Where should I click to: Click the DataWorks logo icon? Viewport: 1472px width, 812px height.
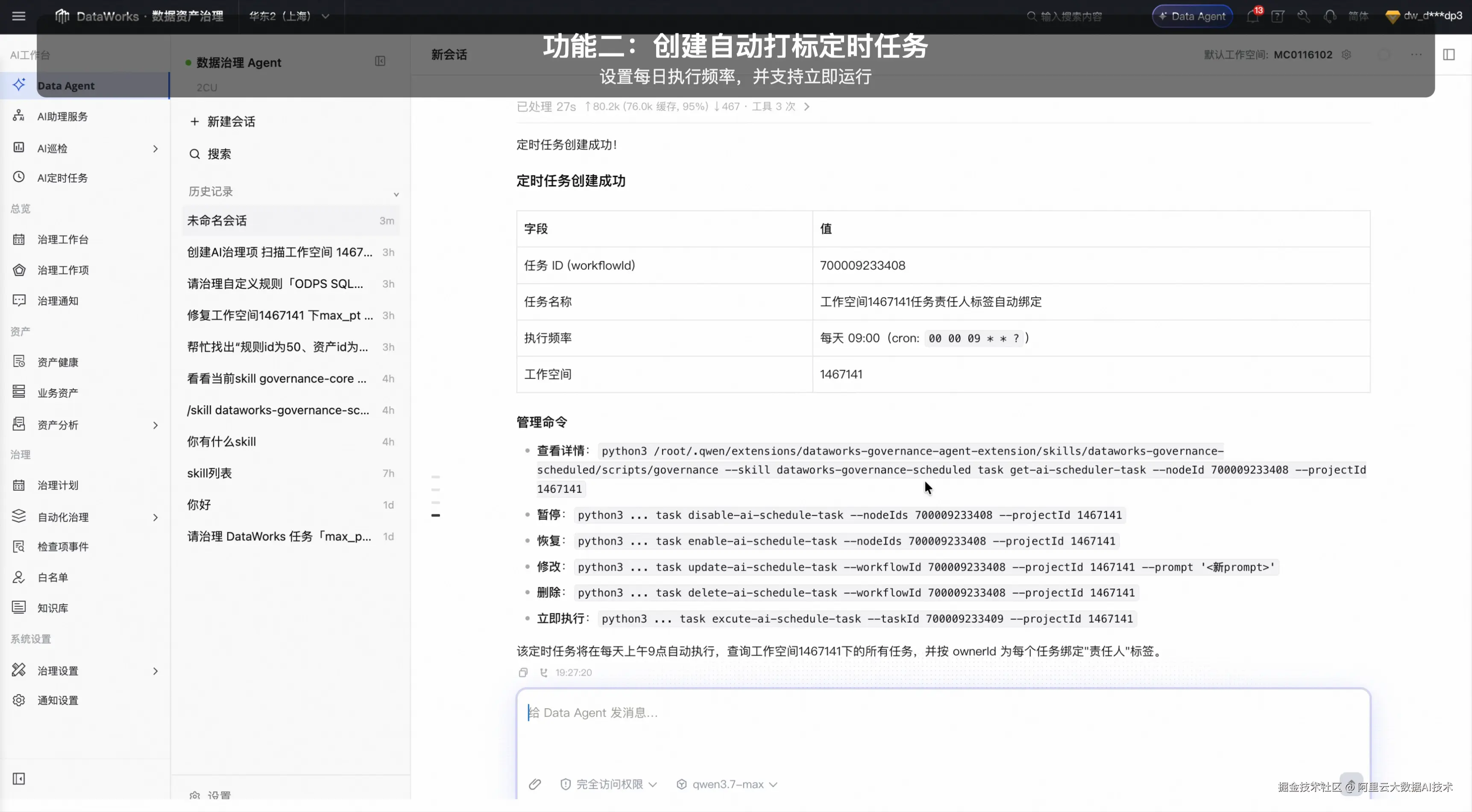(62, 16)
